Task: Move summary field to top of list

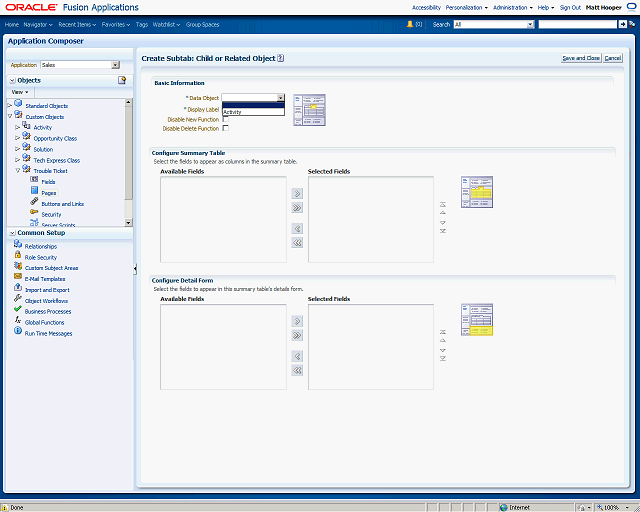Action: point(443,205)
